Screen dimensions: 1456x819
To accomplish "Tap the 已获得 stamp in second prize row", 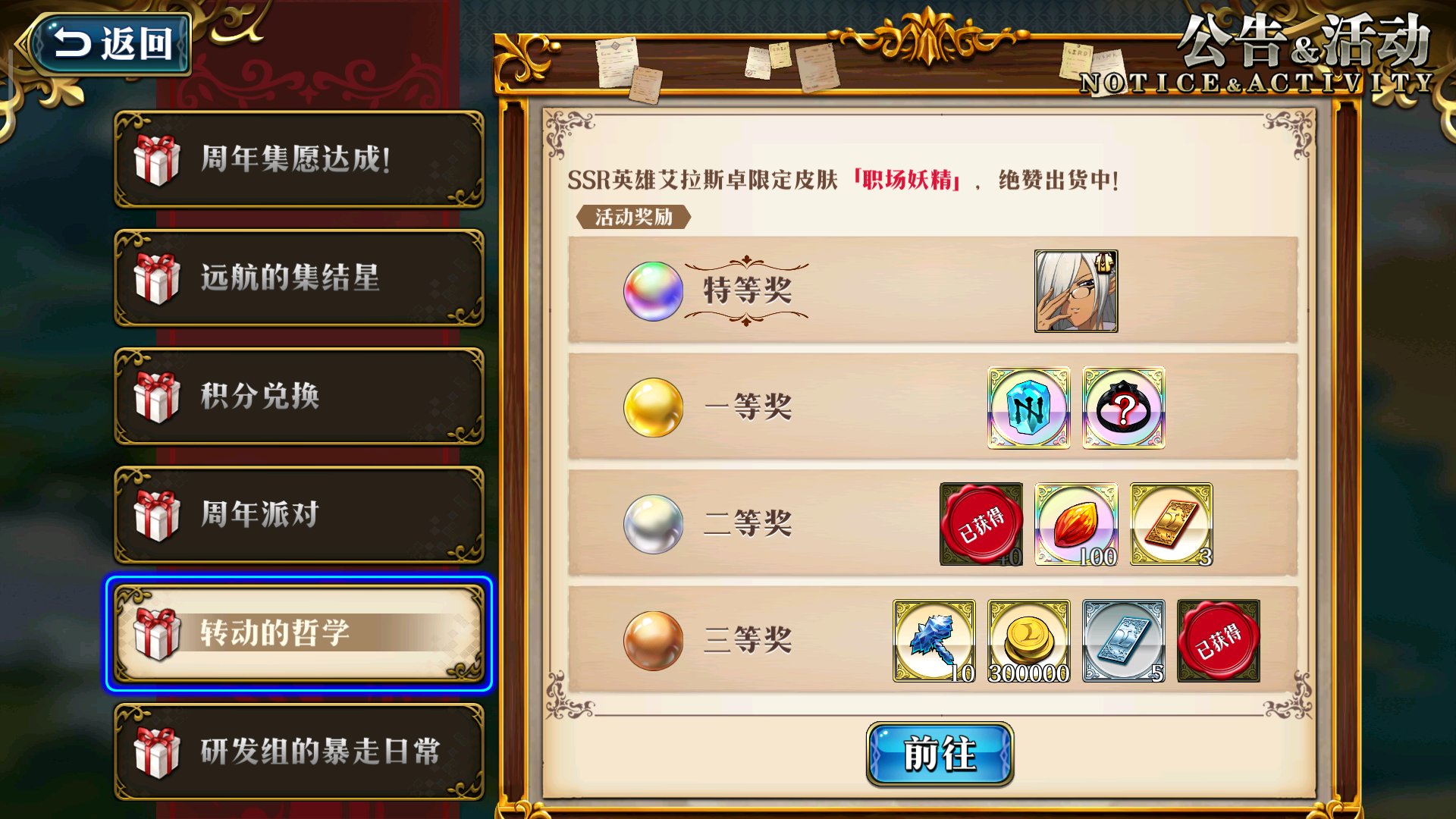I will (981, 525).
